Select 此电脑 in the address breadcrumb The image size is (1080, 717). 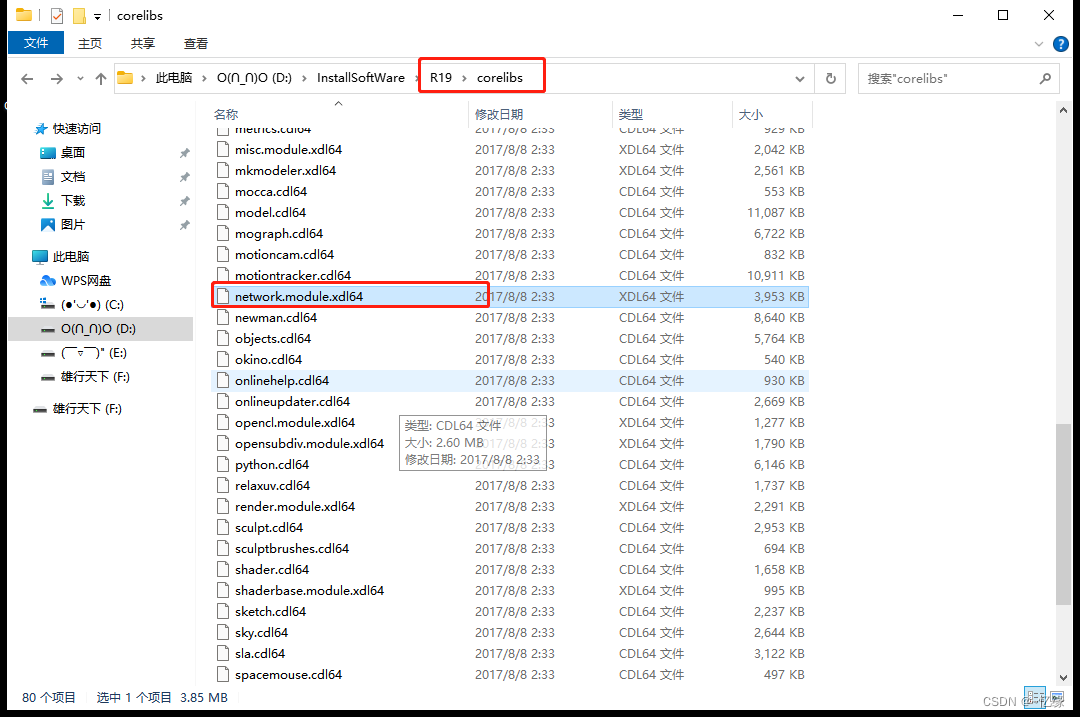click(174, 78)
